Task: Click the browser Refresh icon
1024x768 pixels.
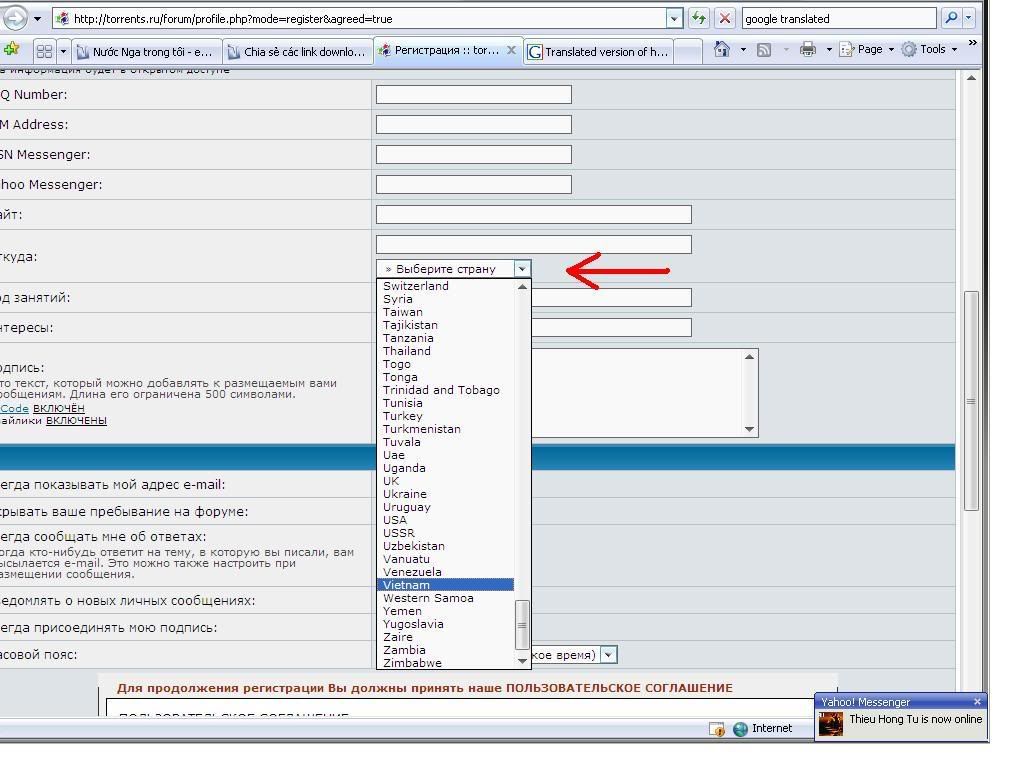Action: [x=698, y=18]
